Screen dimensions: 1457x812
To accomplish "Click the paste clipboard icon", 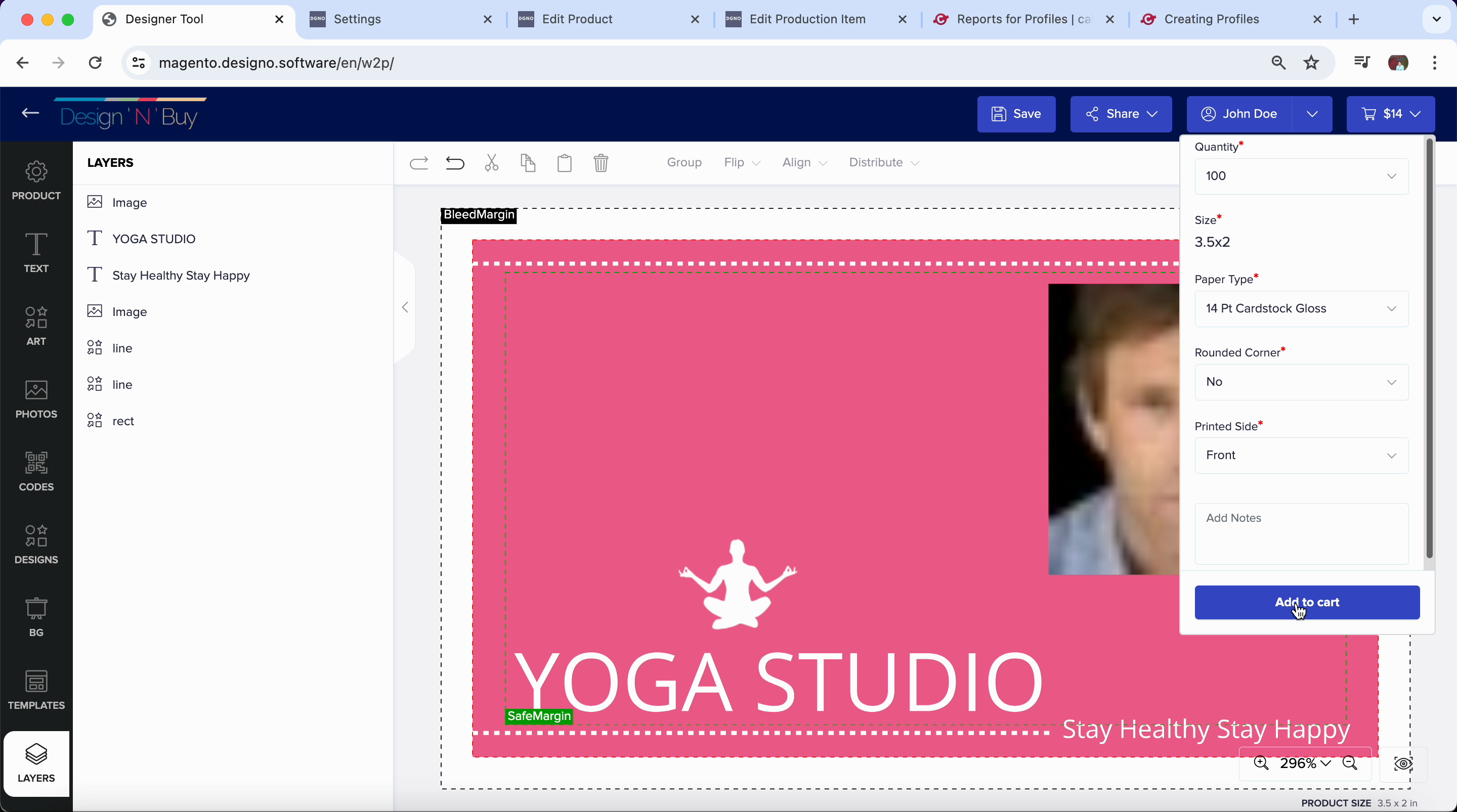I will (565, 163).
